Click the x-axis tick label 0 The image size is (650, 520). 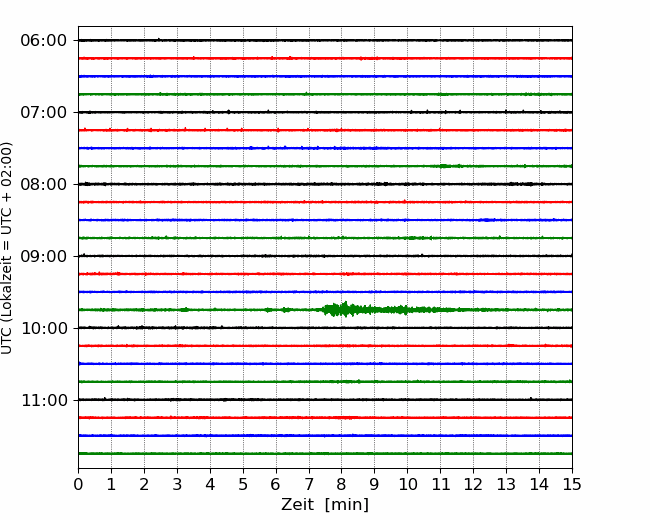pyautogui.click(x=78, y=484)
